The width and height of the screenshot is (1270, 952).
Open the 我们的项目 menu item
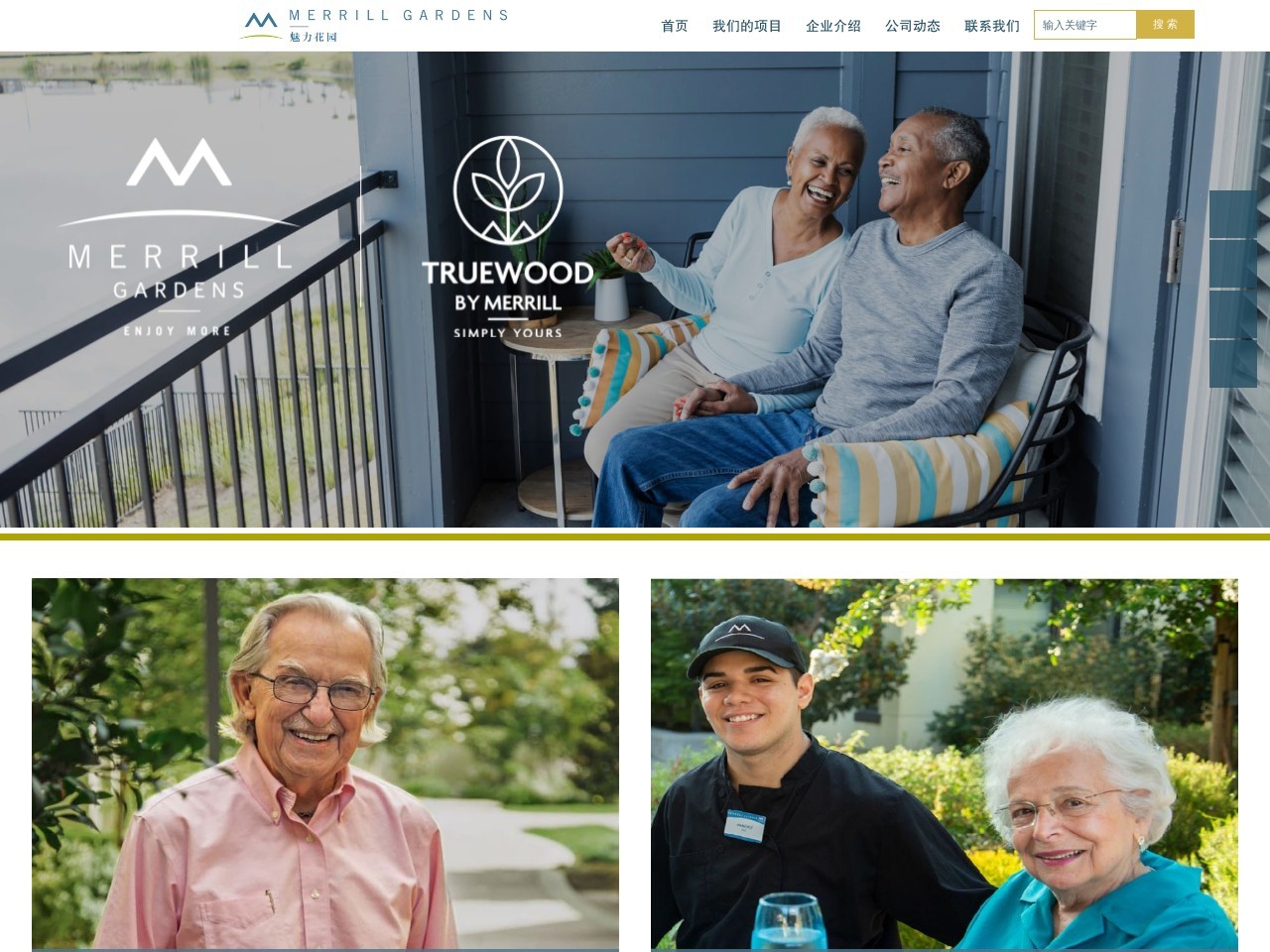pos(747,26)
